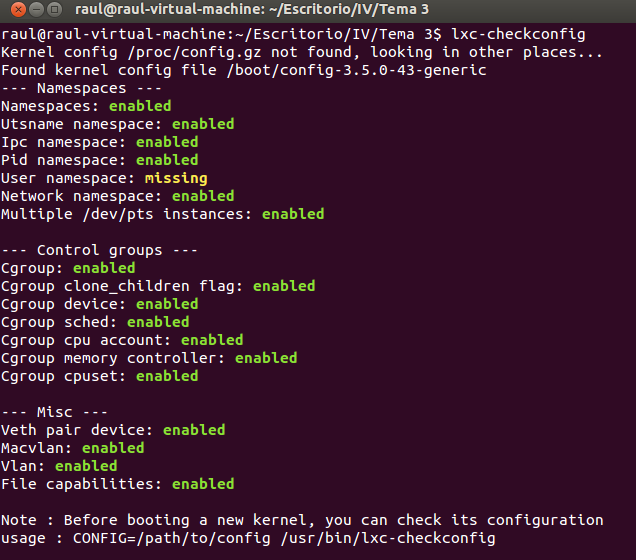Image resolution: width=636 pixels, height=560 pixels.
Task: Click the '--- Namespaces ---' section header
Action: coord(81,88)
